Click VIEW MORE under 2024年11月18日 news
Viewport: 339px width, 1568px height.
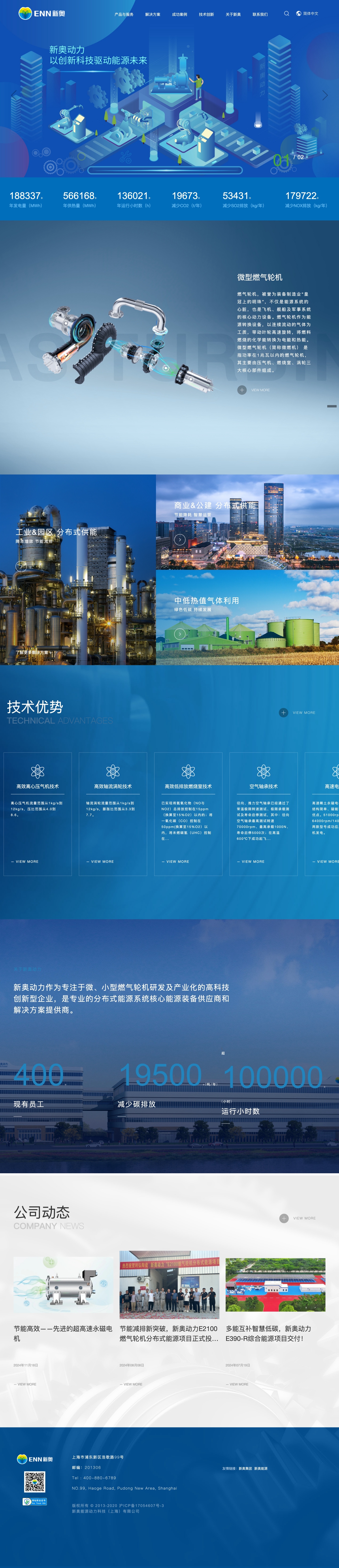(x=25, y=1384)
